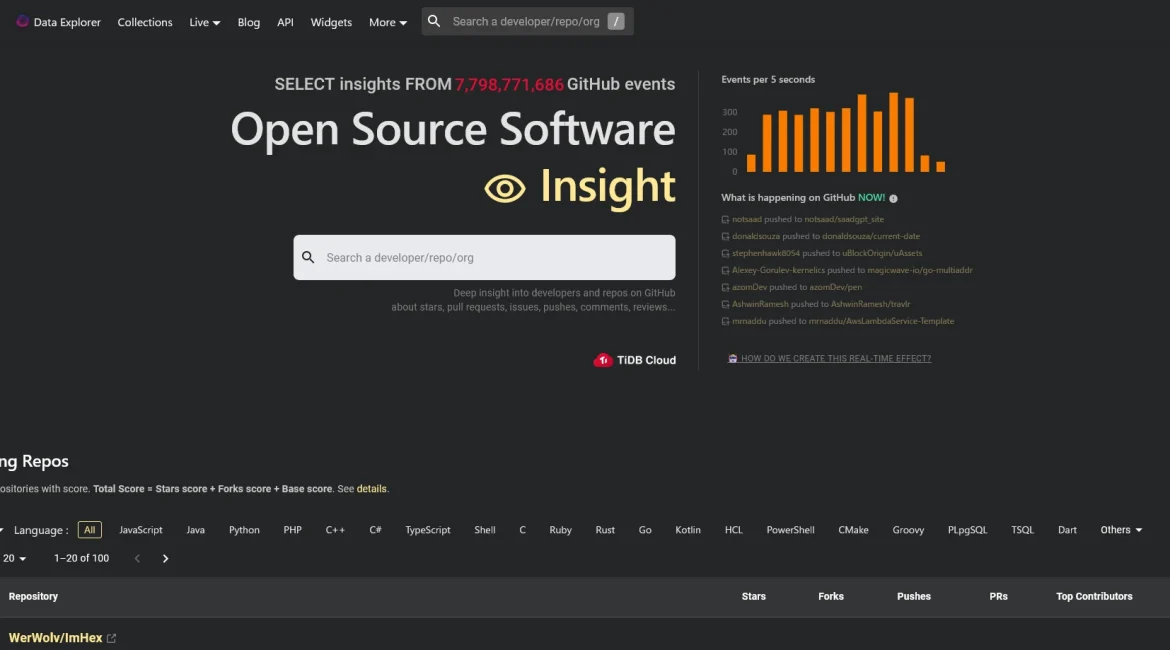Filter trending repos by Shell
Image resolution: width=1170 pixels, height=650 pixels.
click(485, 530)
